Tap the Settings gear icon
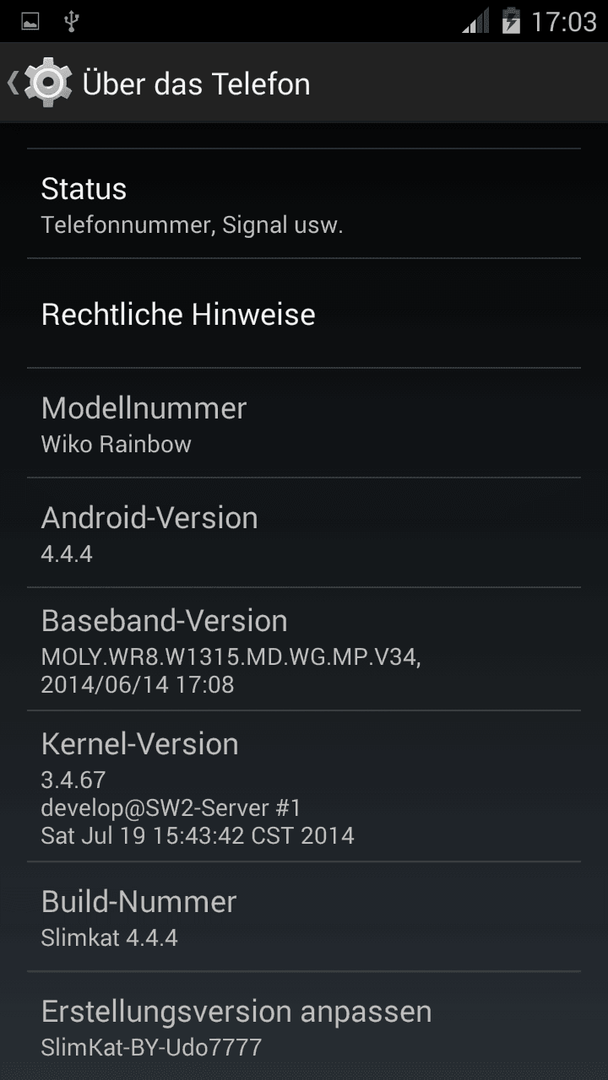 pos(48,83)
